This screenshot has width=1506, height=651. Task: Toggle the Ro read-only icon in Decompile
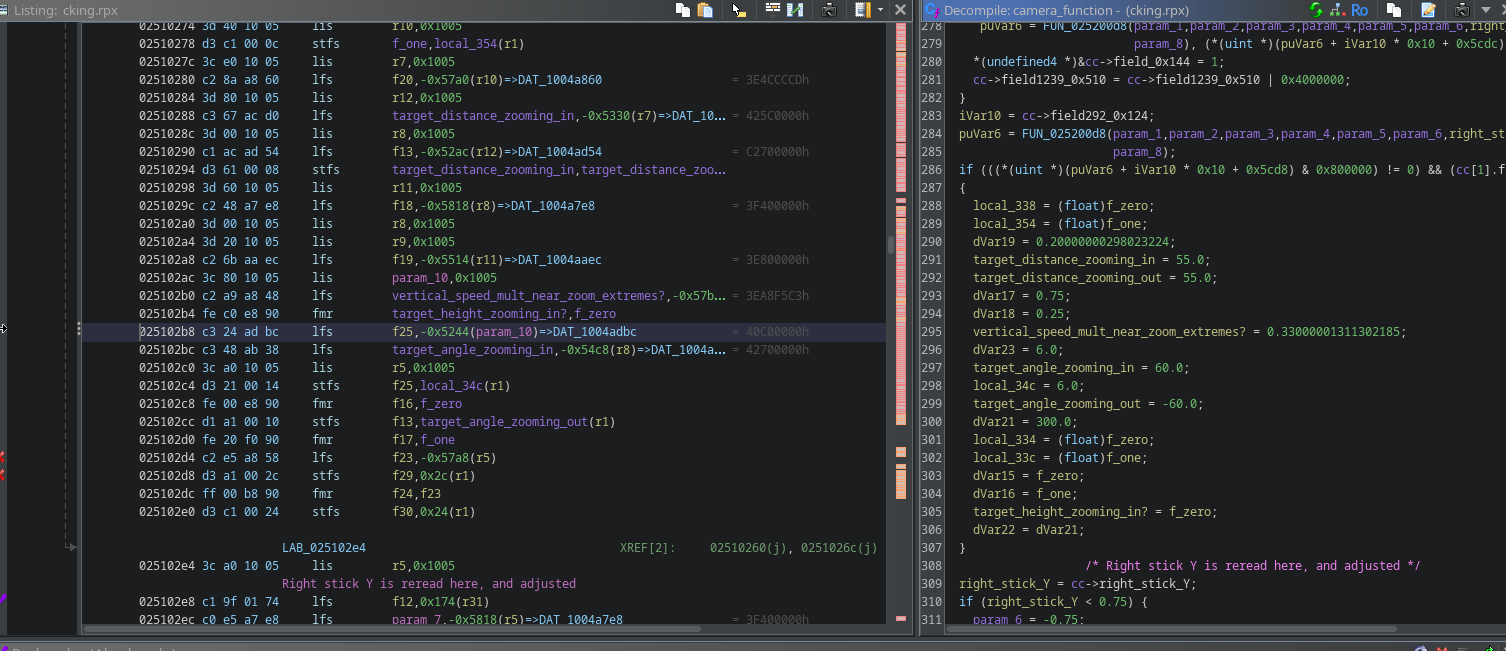tap(1359, 10)
